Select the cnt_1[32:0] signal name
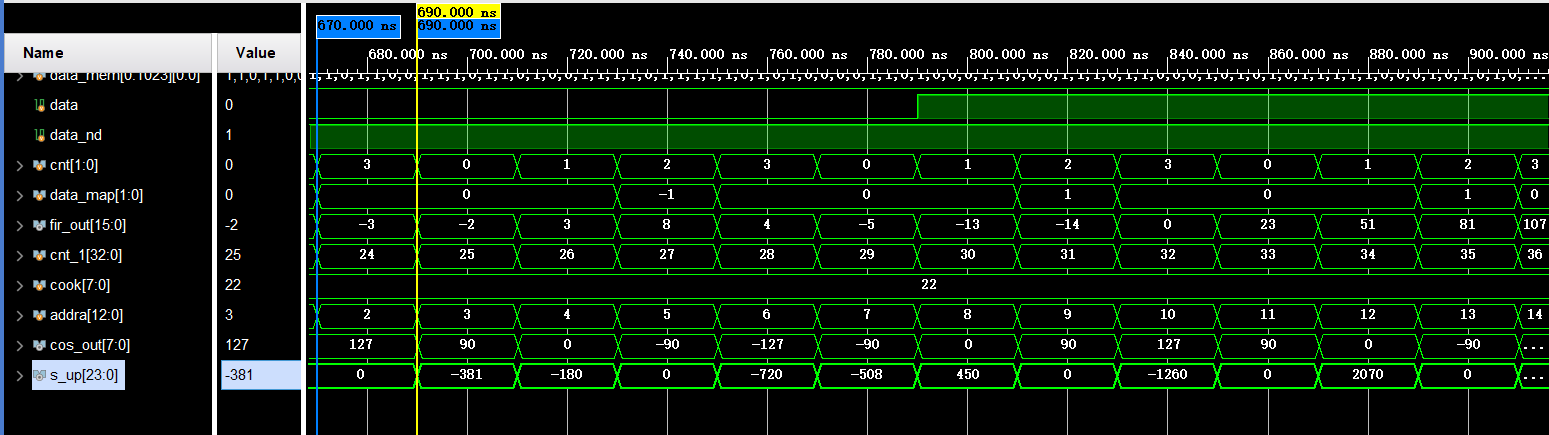 point(87,255)
